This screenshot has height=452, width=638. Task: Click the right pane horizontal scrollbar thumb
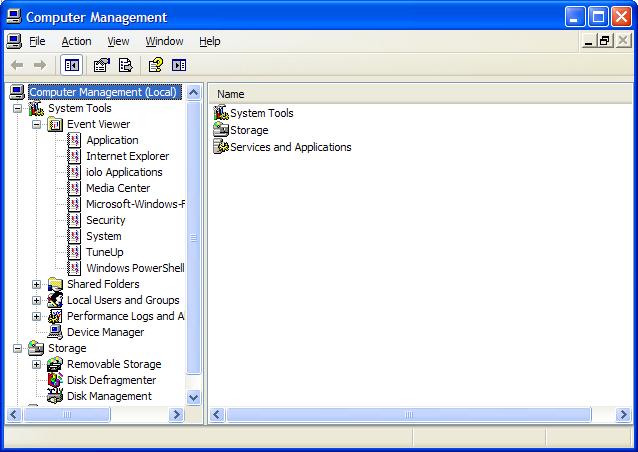[x=409, y=415]
